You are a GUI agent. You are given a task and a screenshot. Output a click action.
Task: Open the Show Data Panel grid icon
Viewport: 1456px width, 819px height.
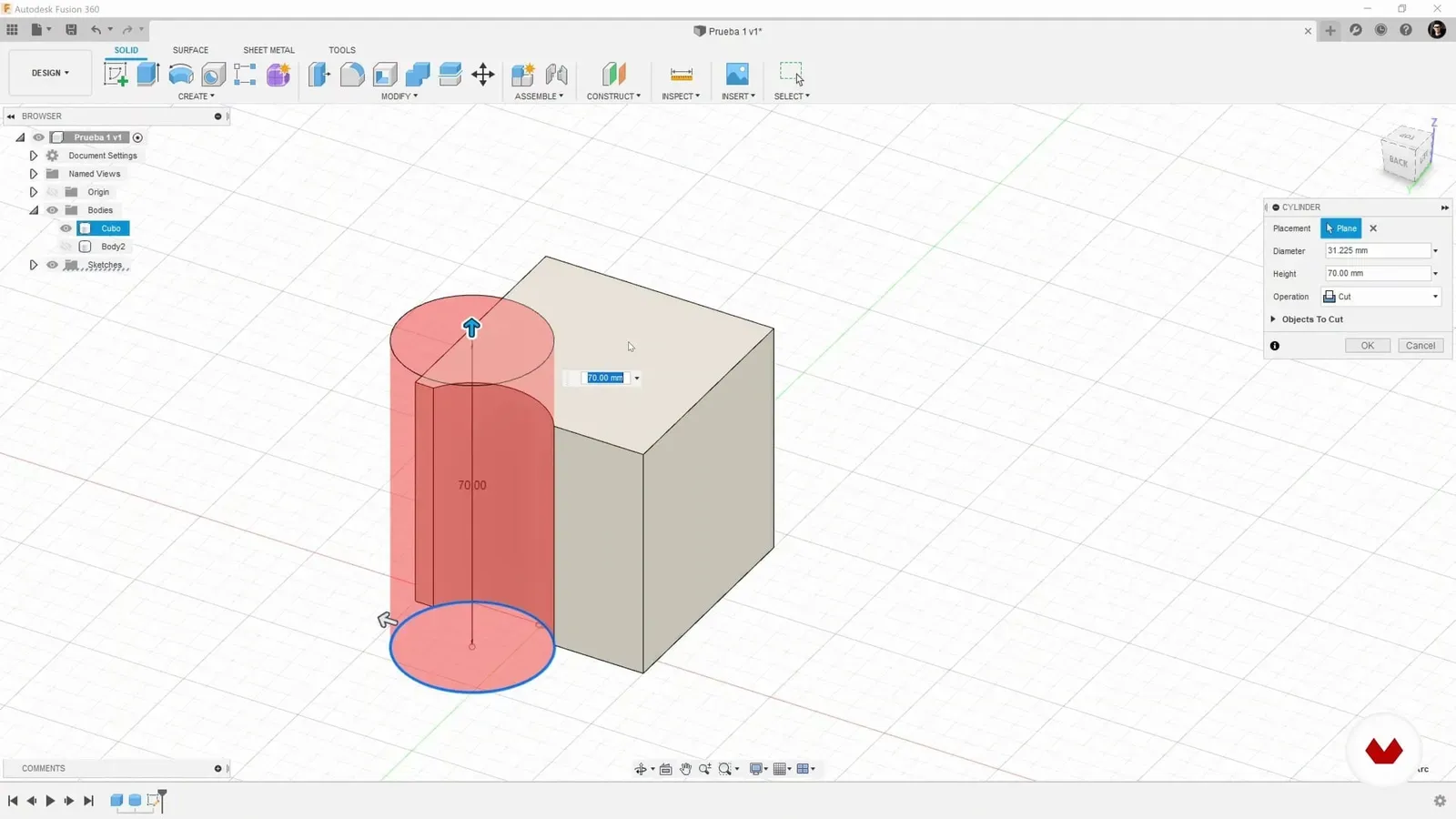(x=12, y=30)
